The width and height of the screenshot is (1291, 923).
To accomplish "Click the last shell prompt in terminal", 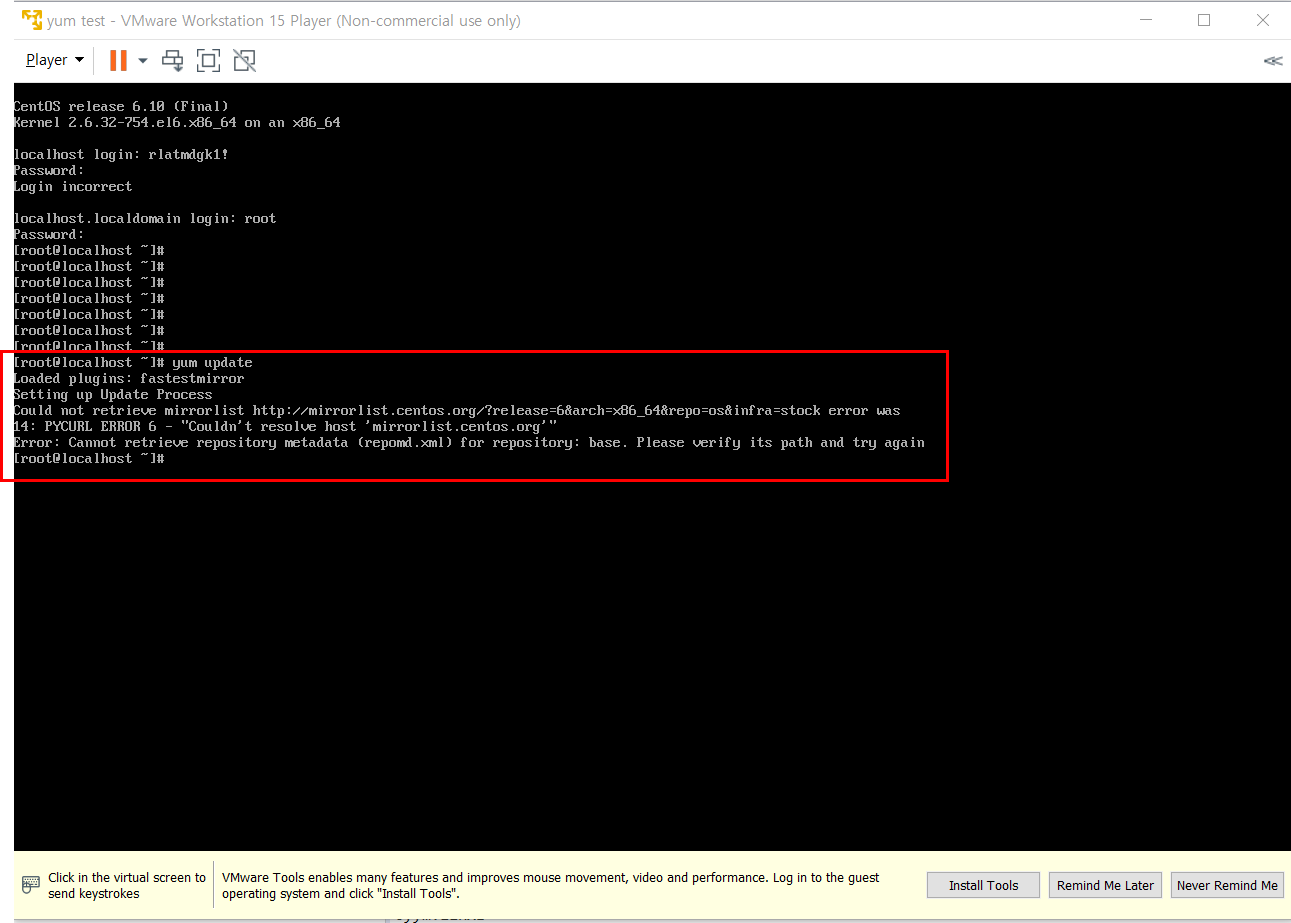I will point(89,458).
